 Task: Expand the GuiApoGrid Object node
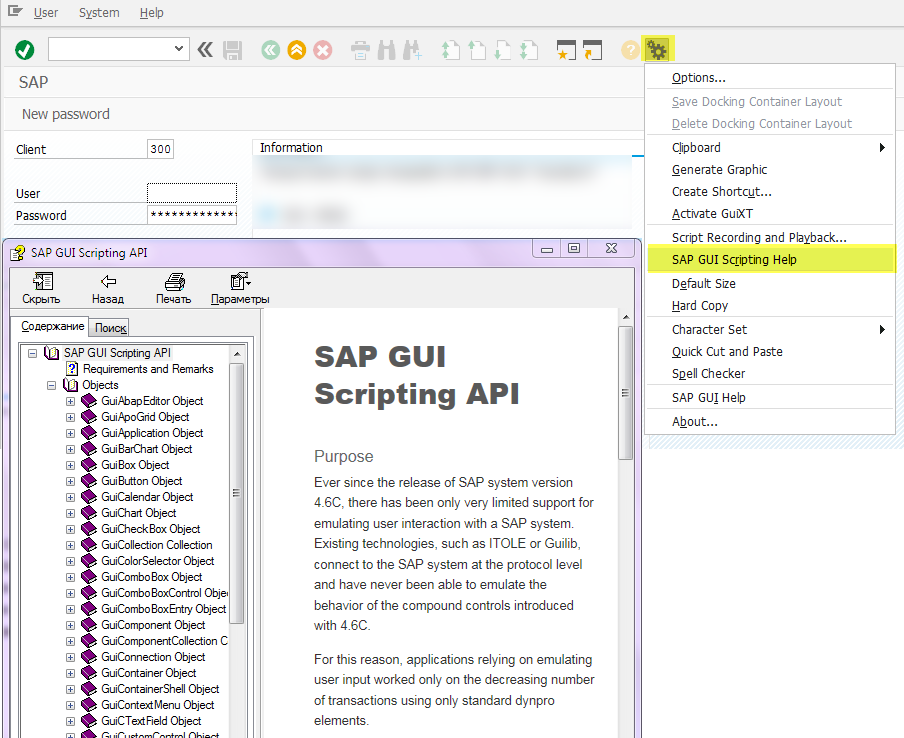point(70,417)
